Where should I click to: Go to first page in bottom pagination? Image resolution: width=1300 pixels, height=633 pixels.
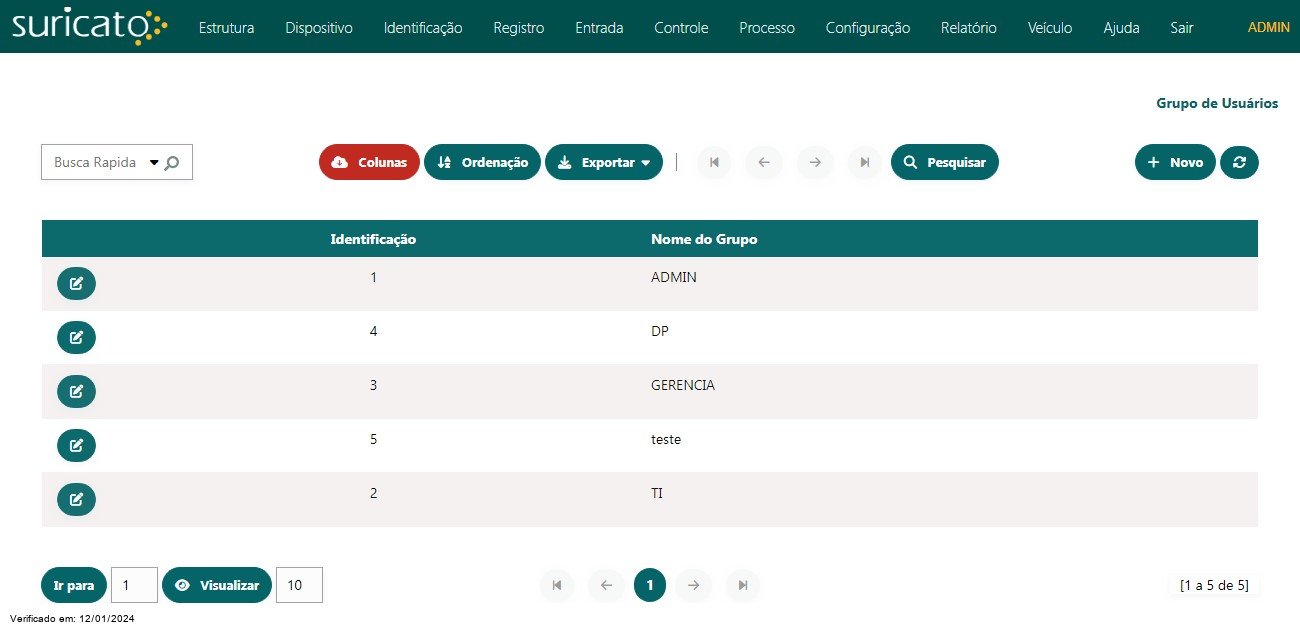pos(557,585)
